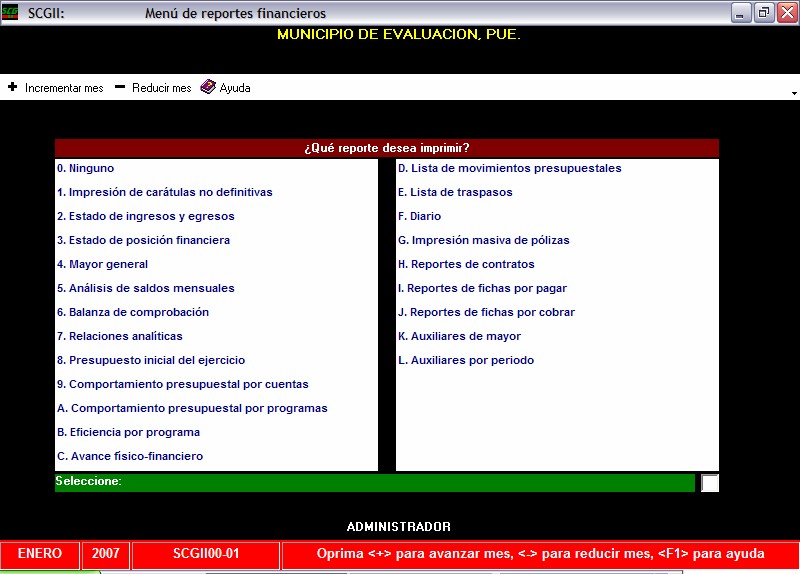Minimize the SCGII window
800x574 pixels.
[740, 13]
